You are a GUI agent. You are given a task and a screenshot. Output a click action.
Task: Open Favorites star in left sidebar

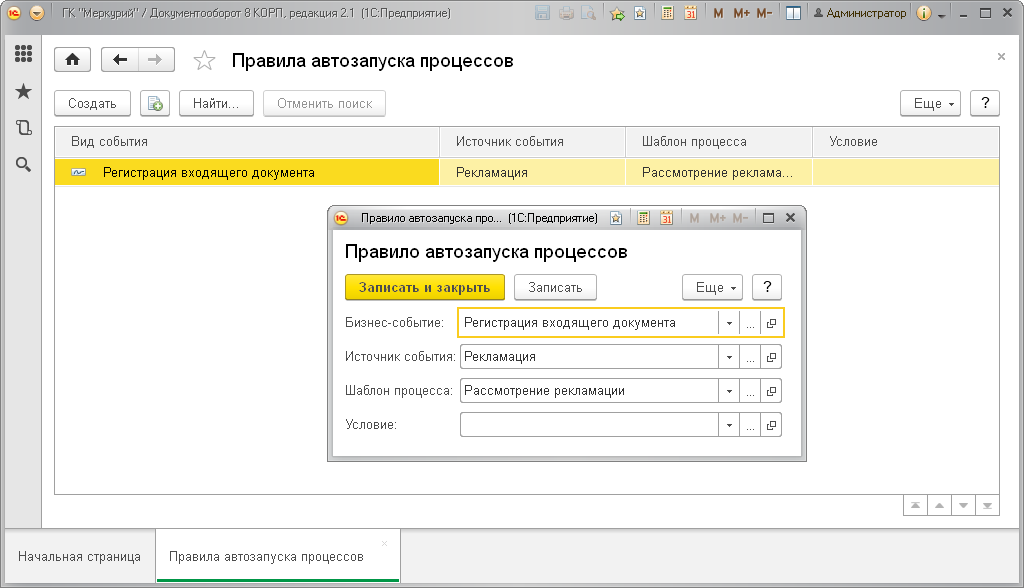(x=24, y=91)
